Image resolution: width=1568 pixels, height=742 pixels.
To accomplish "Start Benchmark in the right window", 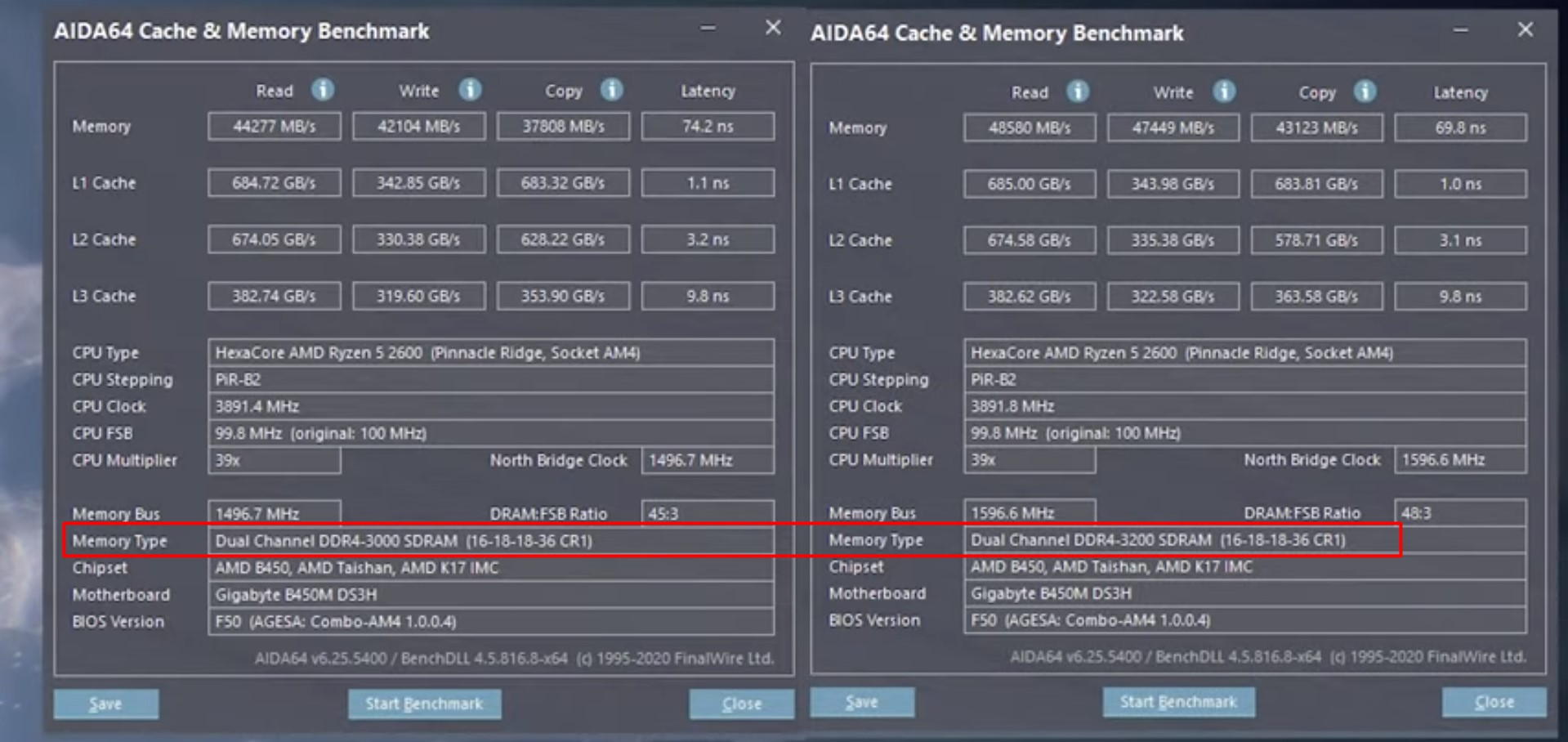I will point(1178,702).
